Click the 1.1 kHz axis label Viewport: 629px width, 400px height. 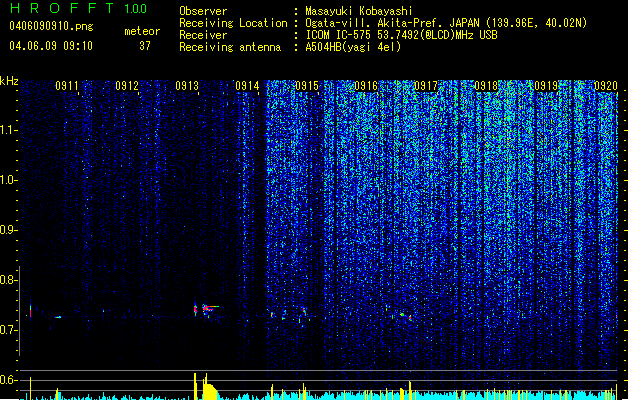click(8, 130)
